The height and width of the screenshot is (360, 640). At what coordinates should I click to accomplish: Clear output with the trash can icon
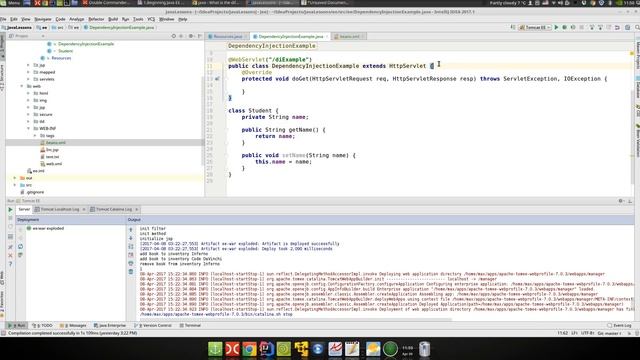click(131, 272)
